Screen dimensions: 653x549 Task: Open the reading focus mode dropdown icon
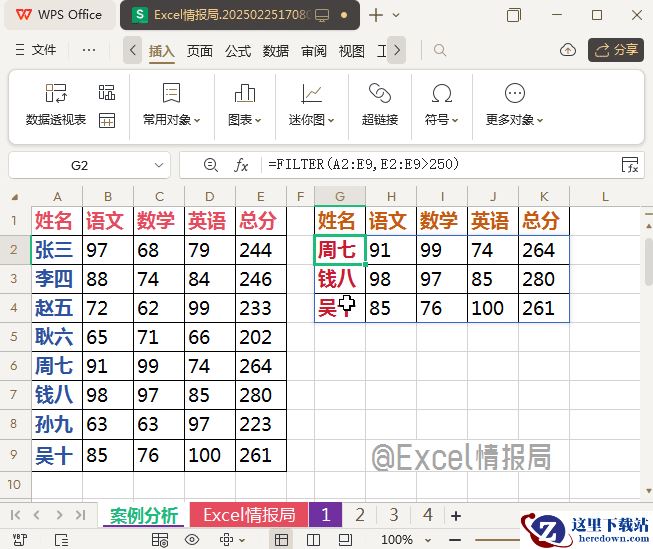(231, 540)
